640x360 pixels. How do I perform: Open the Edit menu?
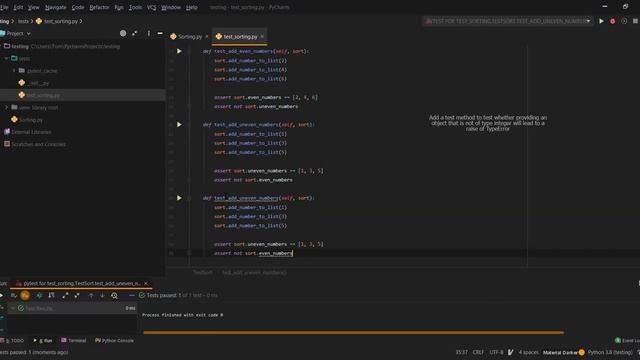pos(18,7)
